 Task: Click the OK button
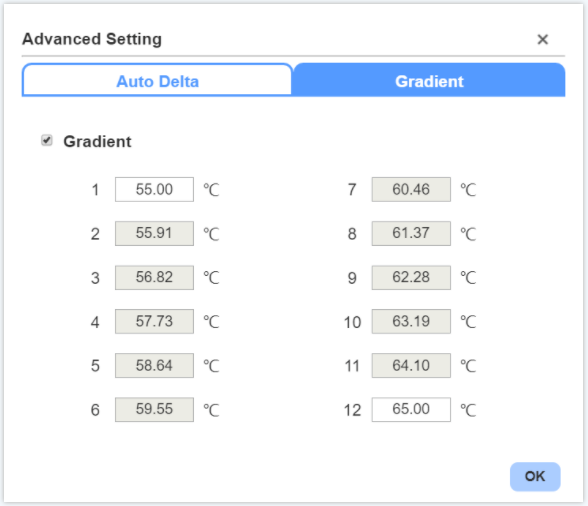(x=535, y=476)
